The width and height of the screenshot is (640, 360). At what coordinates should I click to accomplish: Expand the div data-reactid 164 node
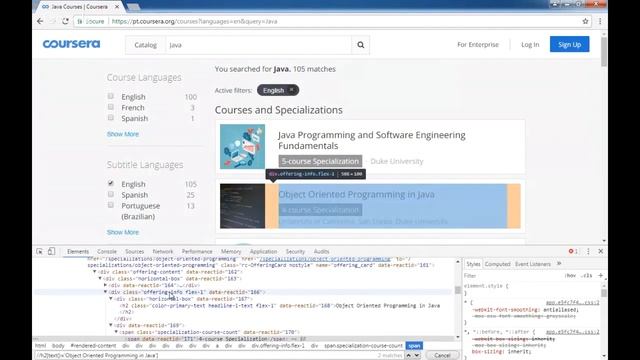point(105,285)
